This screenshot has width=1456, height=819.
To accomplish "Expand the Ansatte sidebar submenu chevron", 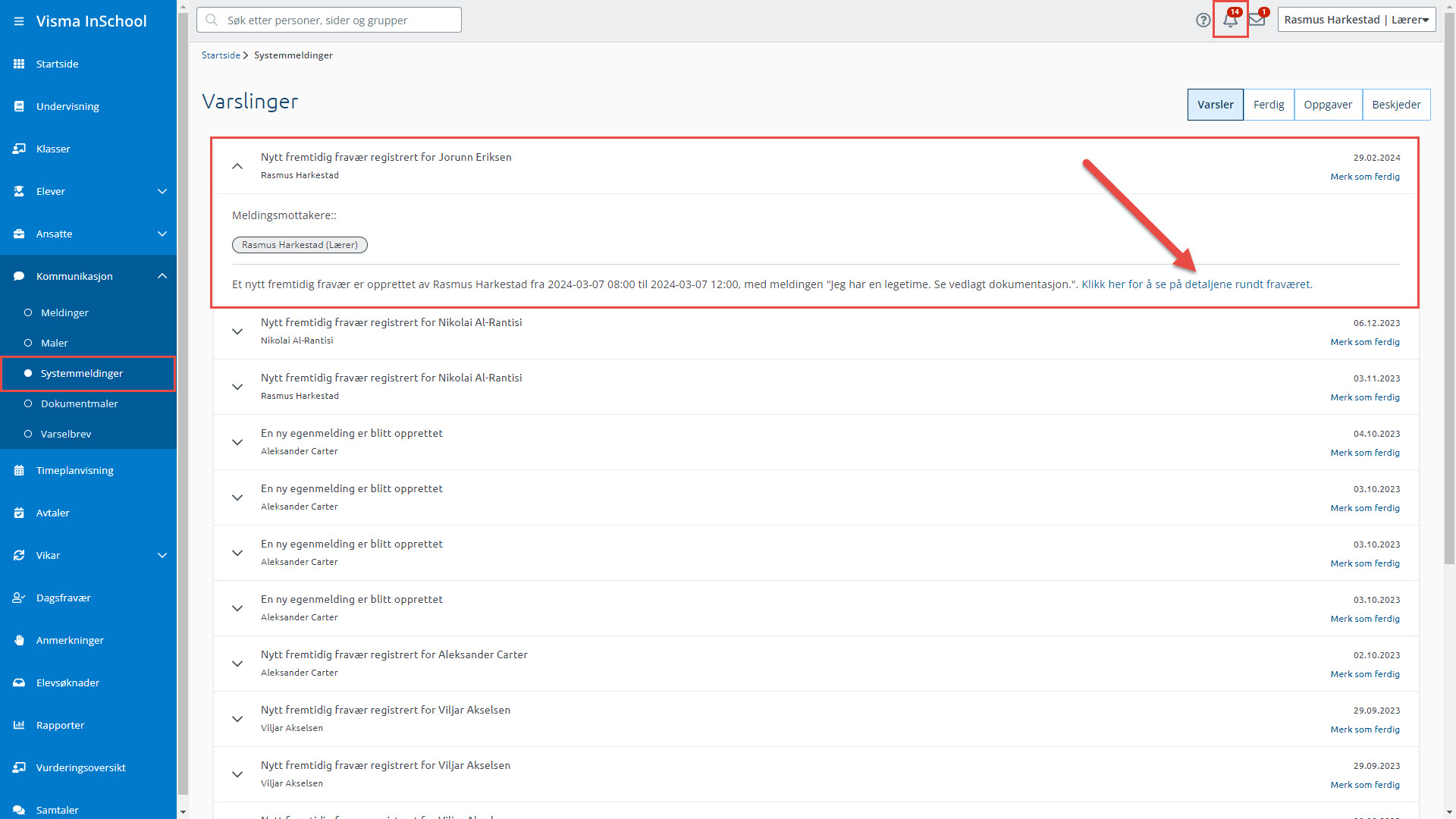I will point(162,234).
